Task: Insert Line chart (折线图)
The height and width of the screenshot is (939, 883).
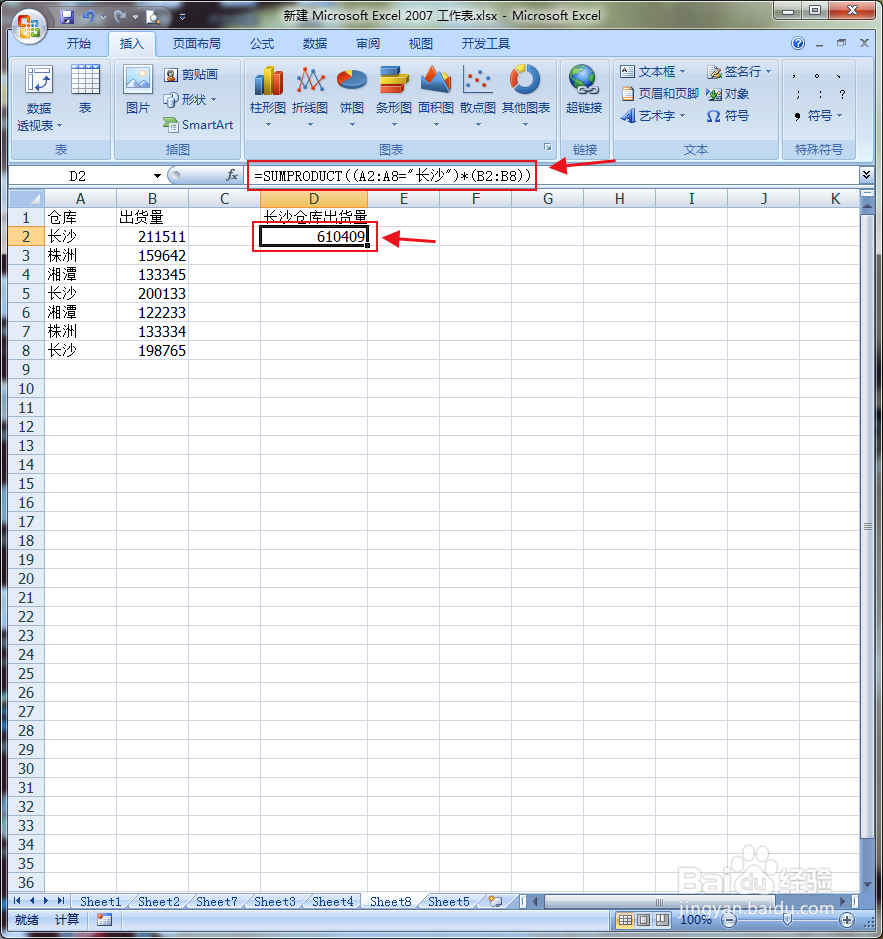Action: (x=310, y=97)
